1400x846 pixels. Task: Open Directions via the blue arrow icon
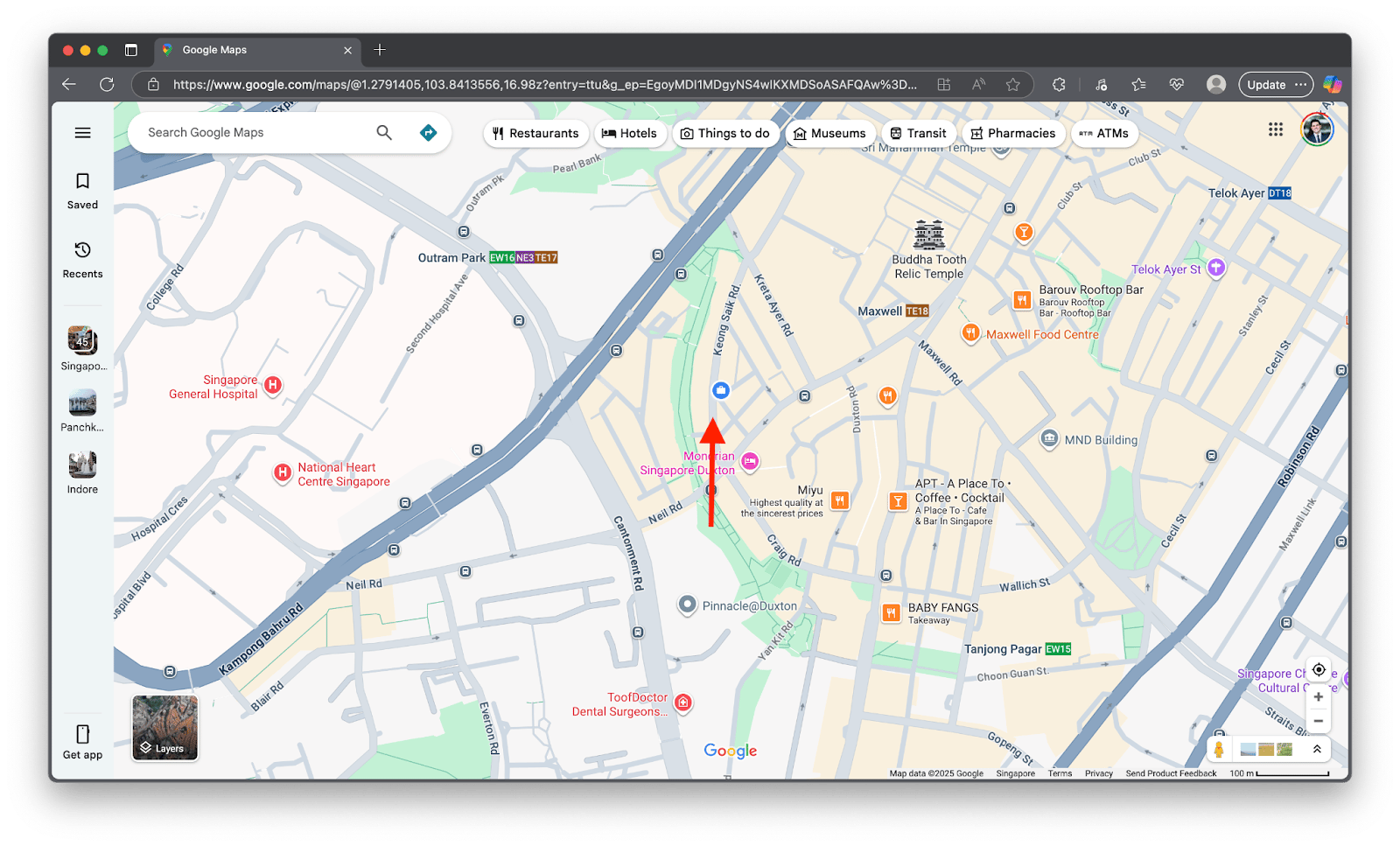pyautogui.click(x=428, y=133)
